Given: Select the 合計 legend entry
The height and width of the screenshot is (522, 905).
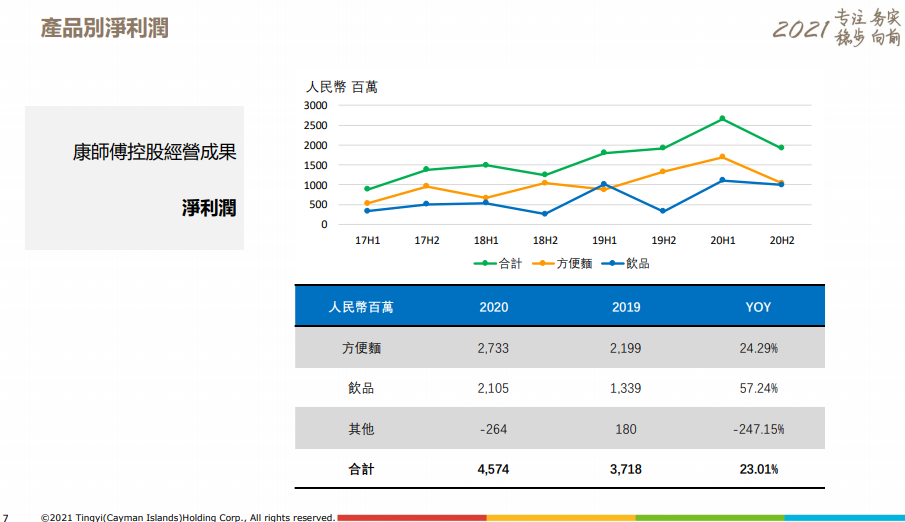Looking at the screenshot, I should pos(498,263).
